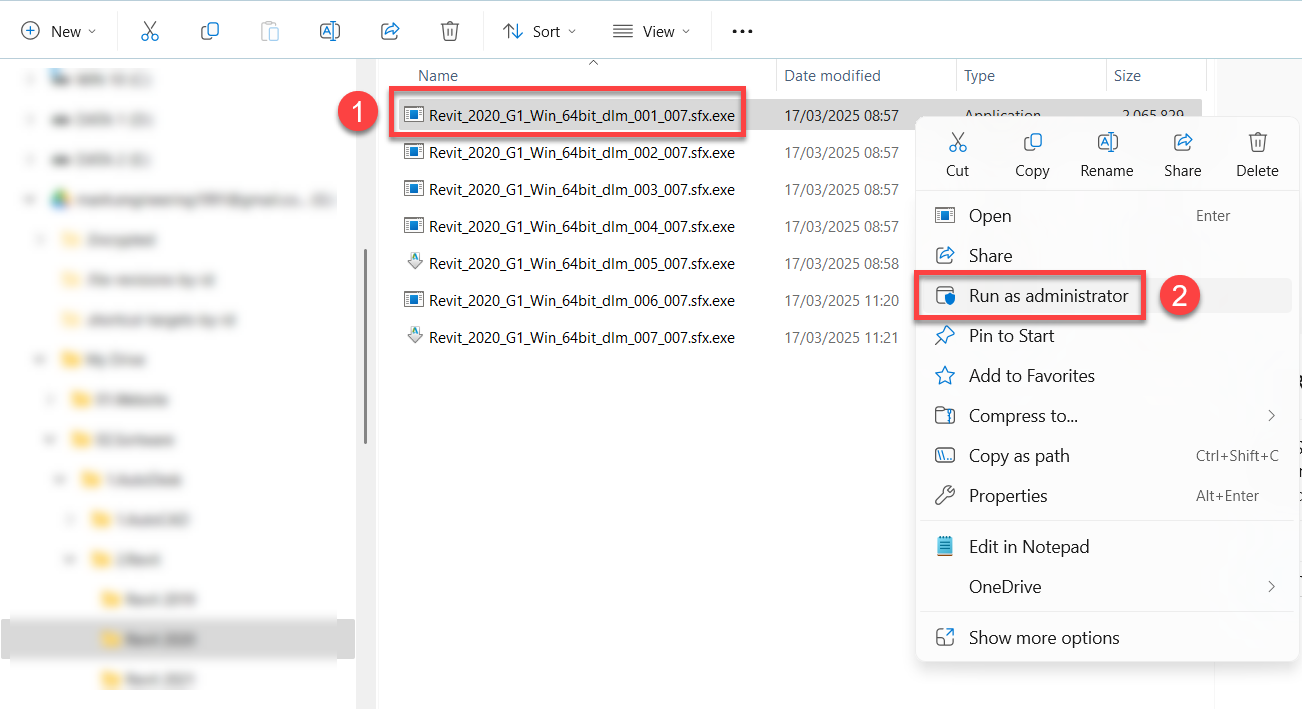This screenshot has width=1302, height=709.
Task: Open the View dropdown menu
Action: tap(652, 31)
